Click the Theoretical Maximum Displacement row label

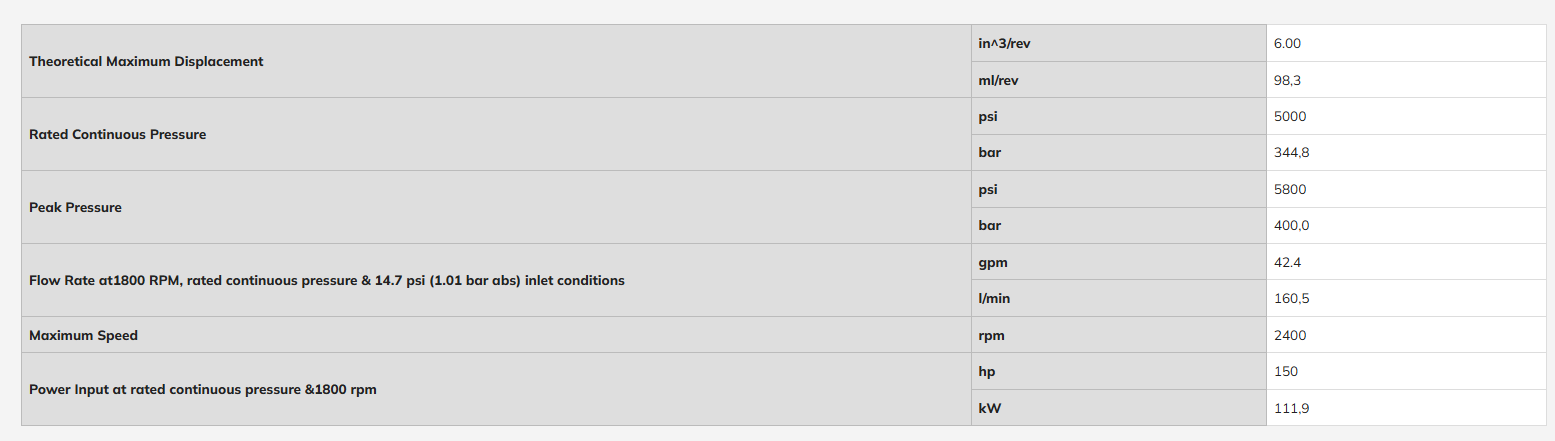click(146, 61)
